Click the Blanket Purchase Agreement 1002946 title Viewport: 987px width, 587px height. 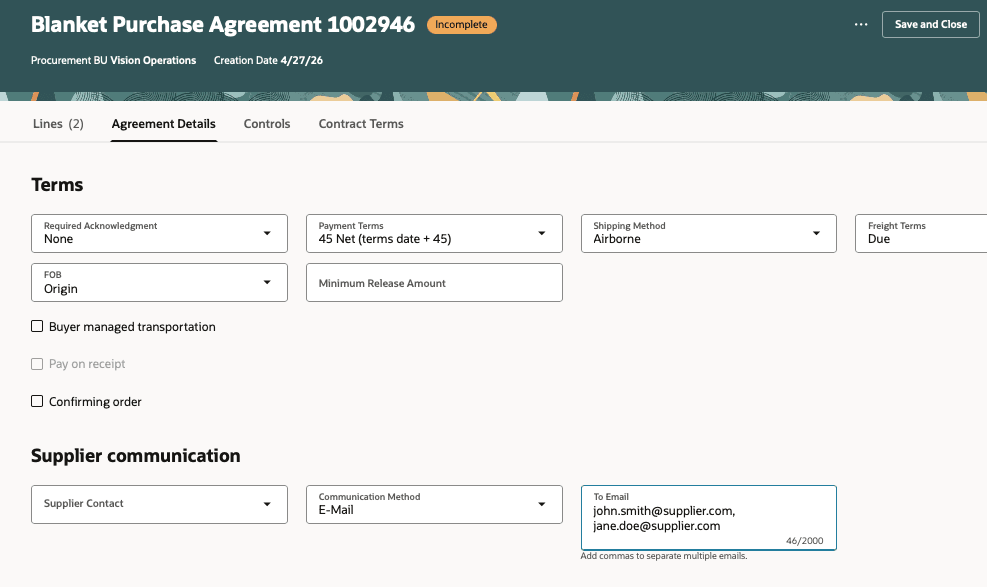point(223,25)
